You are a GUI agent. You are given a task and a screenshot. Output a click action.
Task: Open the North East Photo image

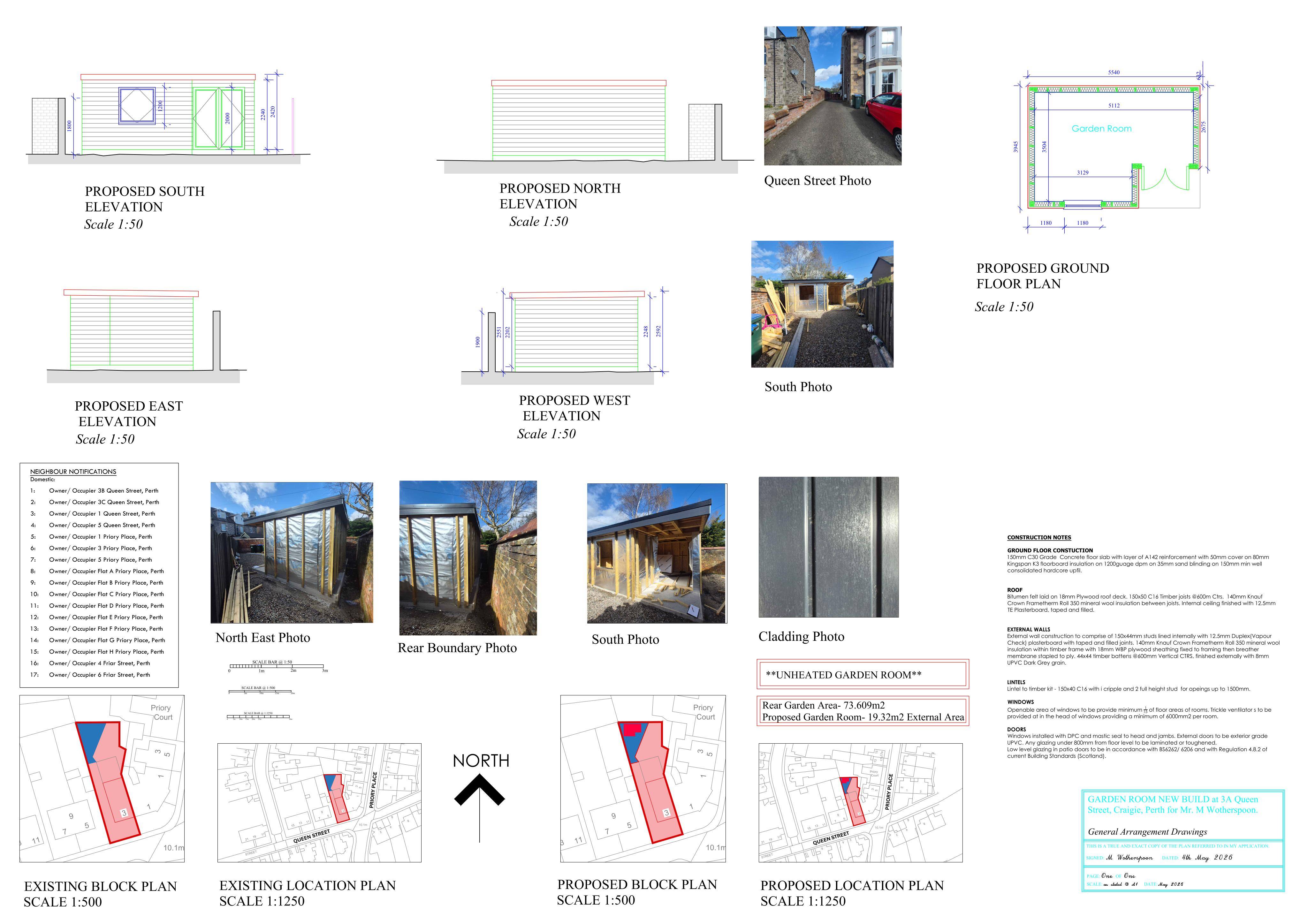[292, 553]
